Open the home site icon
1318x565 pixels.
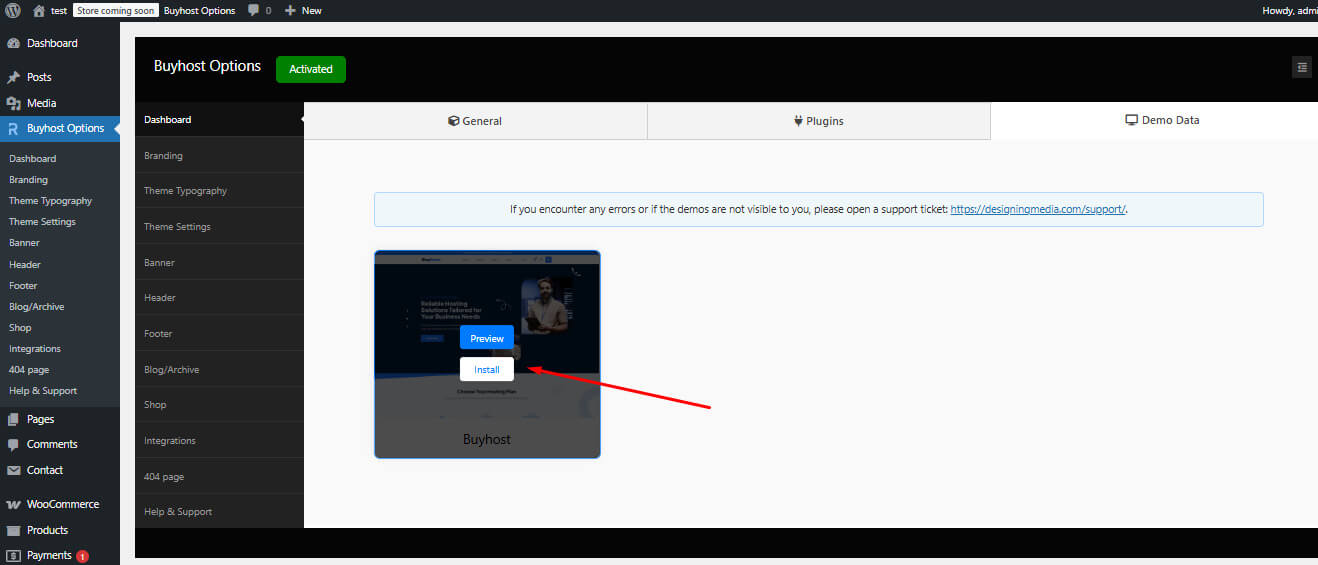click(x=39, y=10)
